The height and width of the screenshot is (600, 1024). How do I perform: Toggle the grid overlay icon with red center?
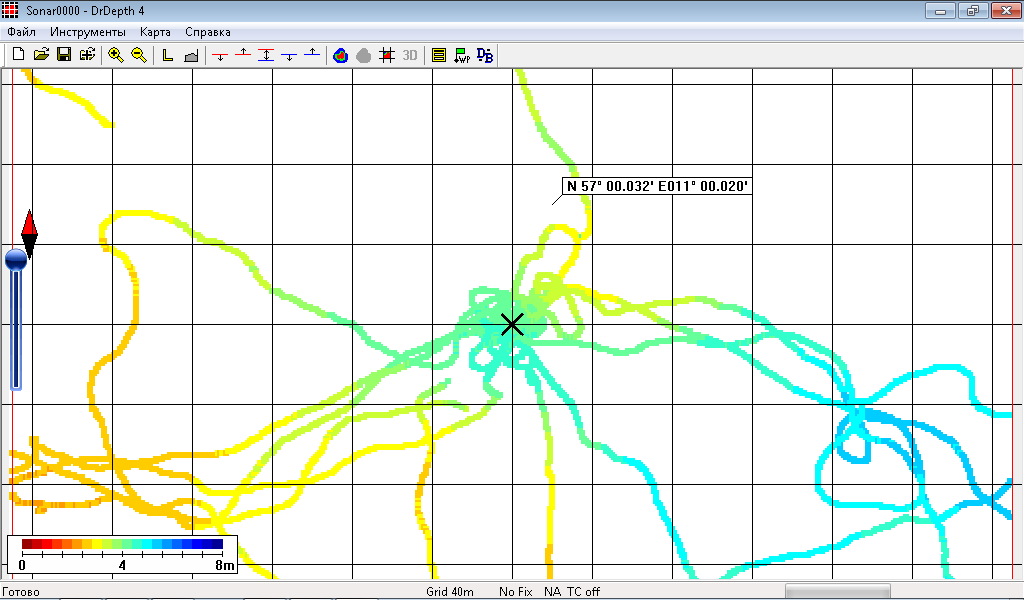(387, 55)
